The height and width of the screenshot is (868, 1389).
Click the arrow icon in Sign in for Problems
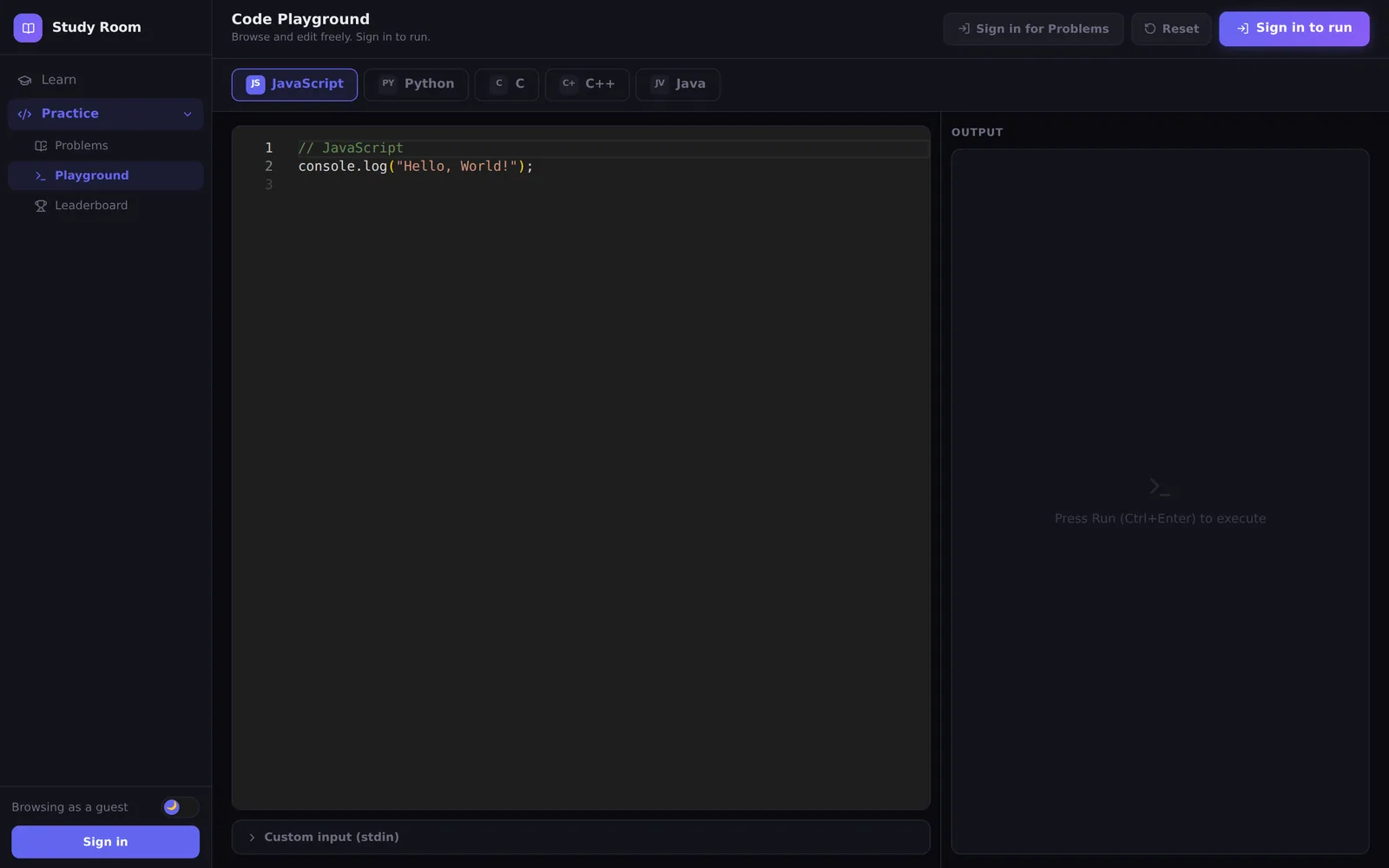click(x=964, y=29)
